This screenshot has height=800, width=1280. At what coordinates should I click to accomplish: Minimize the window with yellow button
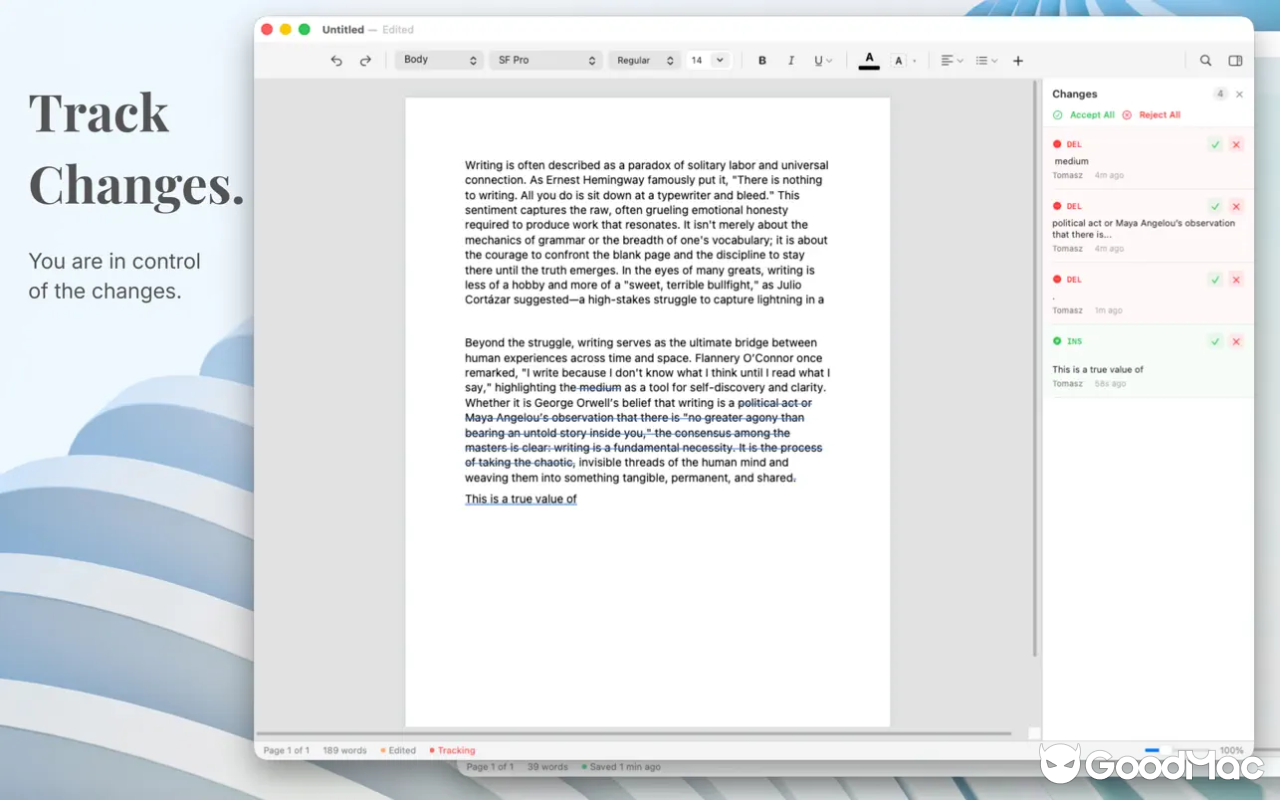(x=286, y=30)
